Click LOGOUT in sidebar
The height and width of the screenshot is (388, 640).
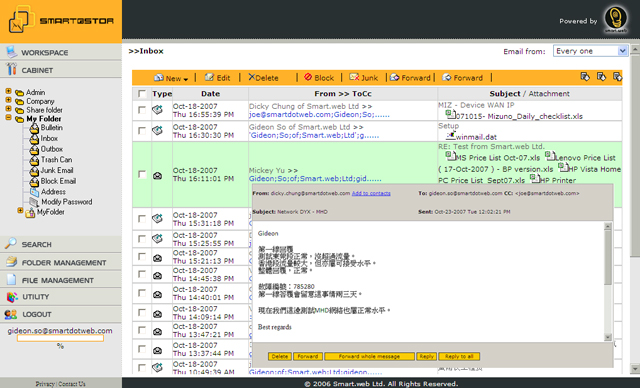point(61,314)
